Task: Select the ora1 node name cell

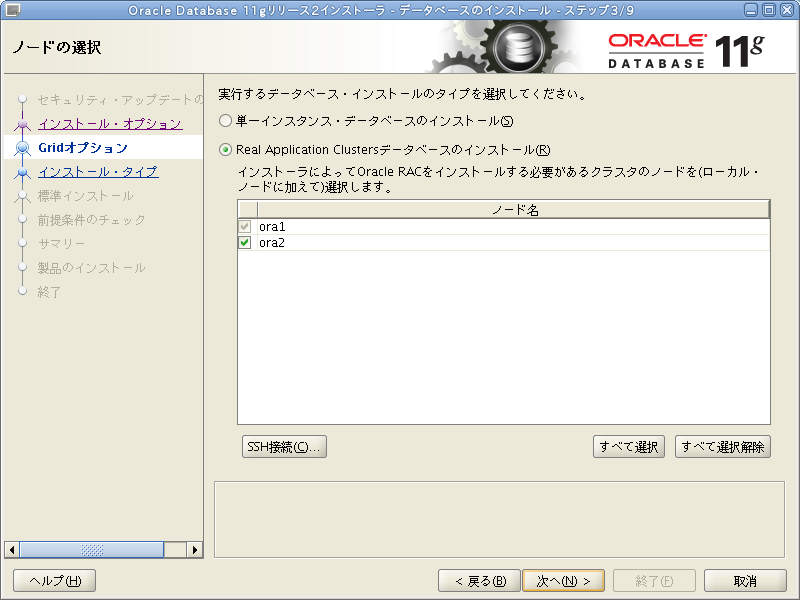Action: [514, 227]
